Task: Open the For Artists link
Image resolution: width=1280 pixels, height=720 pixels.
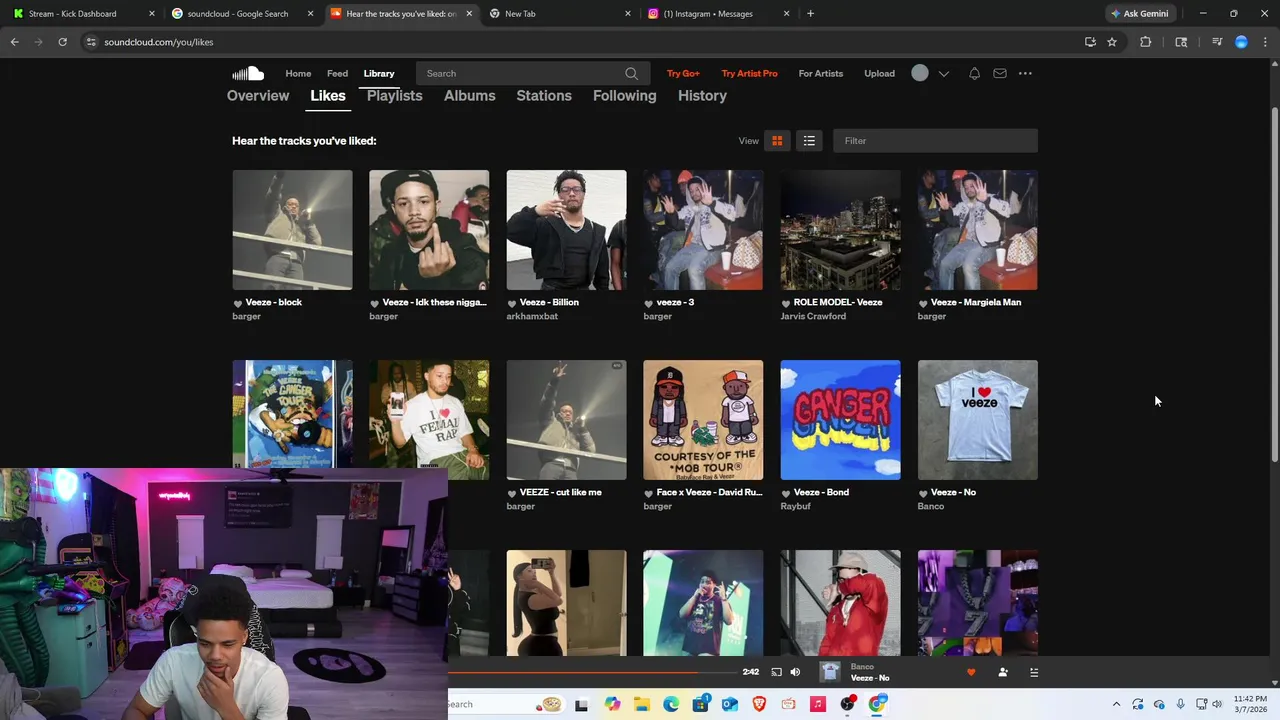Action: 821,73
